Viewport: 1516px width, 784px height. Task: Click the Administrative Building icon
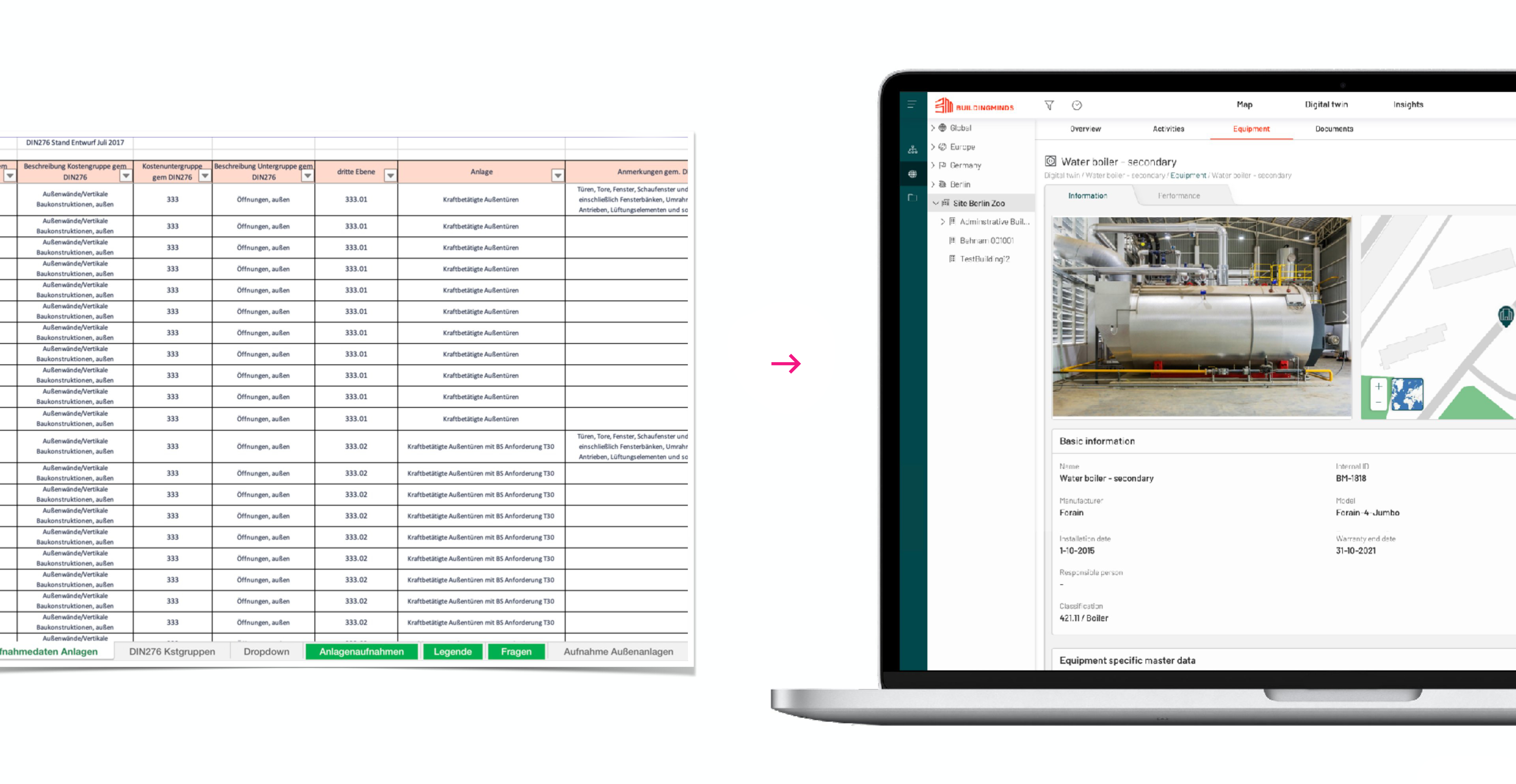952,222
